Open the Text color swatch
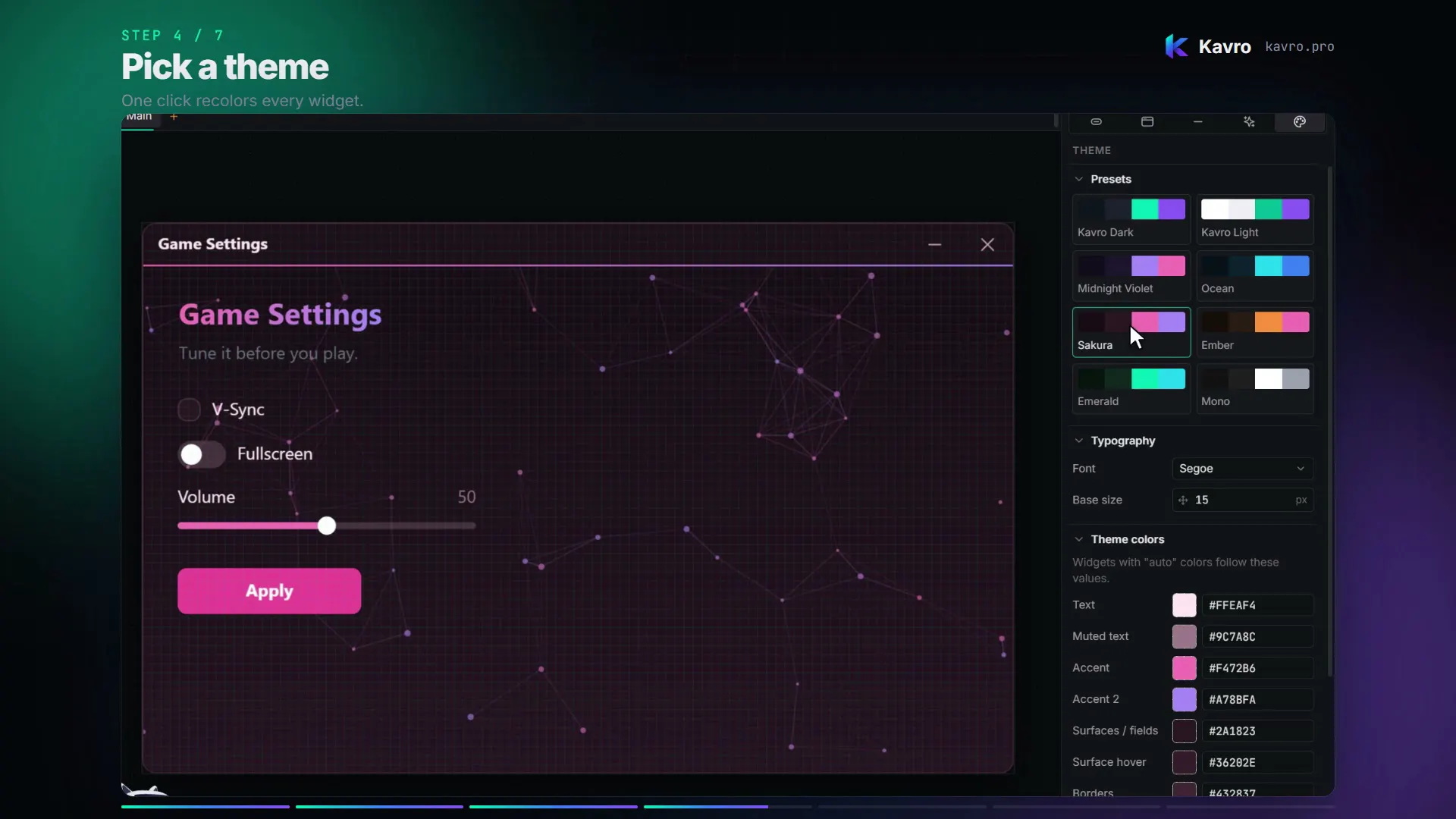Viewport: 1456px width, 819px height. pos(1185,605)
